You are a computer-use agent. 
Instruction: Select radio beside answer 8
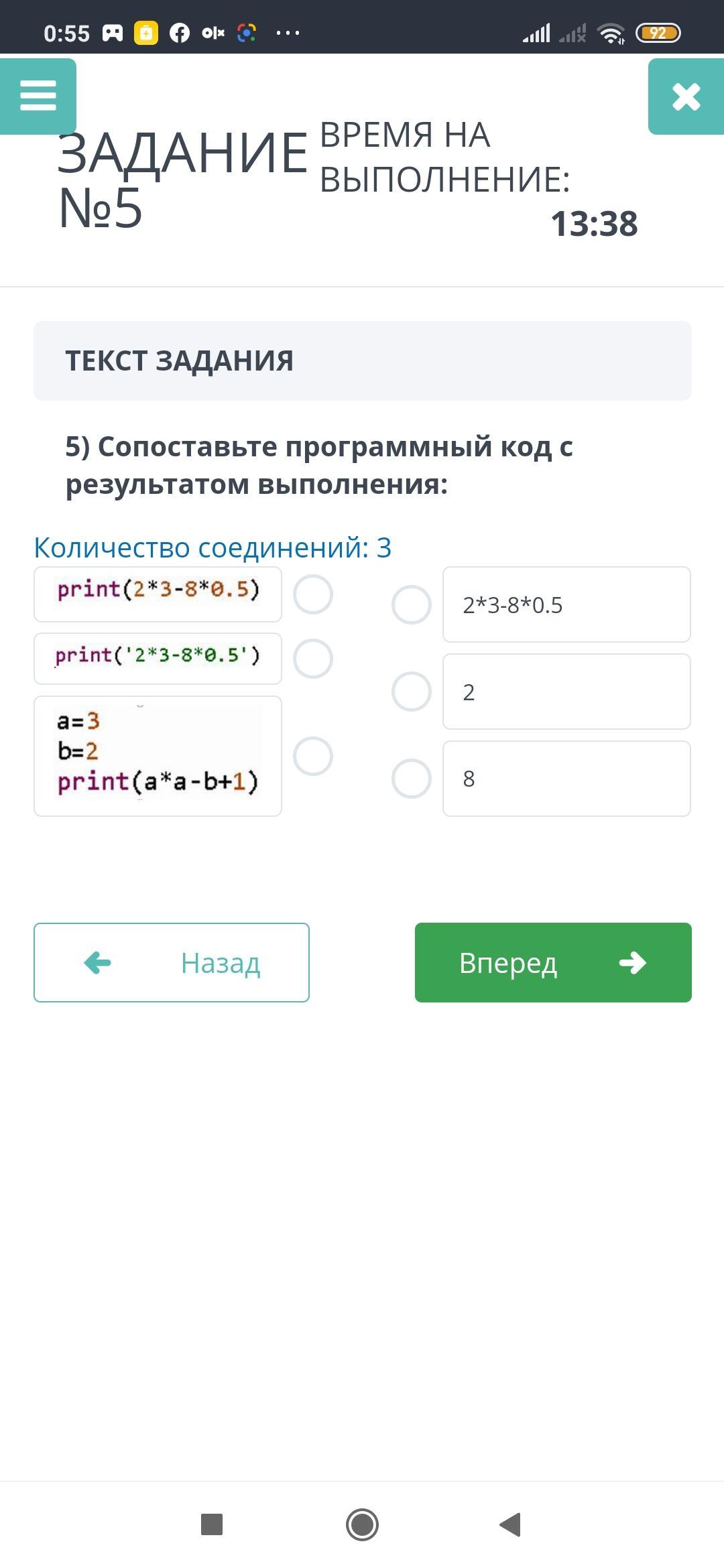click(411, 779)
